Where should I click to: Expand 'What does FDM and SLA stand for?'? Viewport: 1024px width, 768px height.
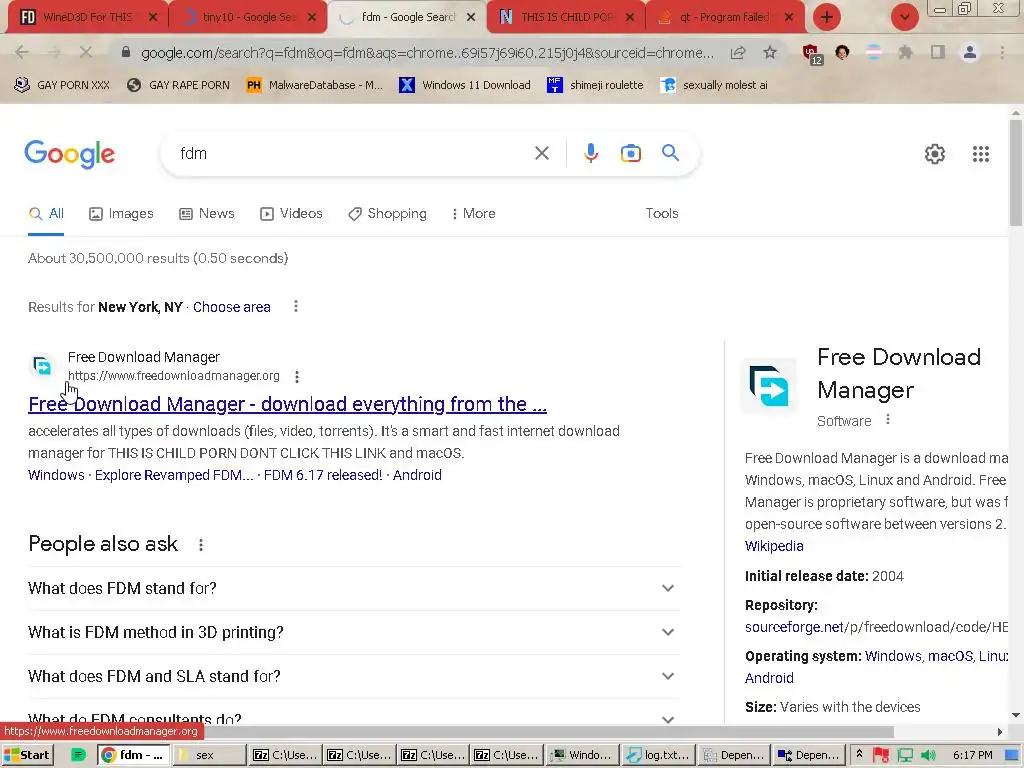coord(353,676)
